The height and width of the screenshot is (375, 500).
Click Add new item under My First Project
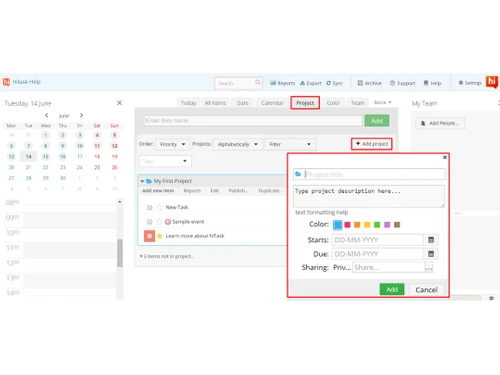(x=158, y=191)
